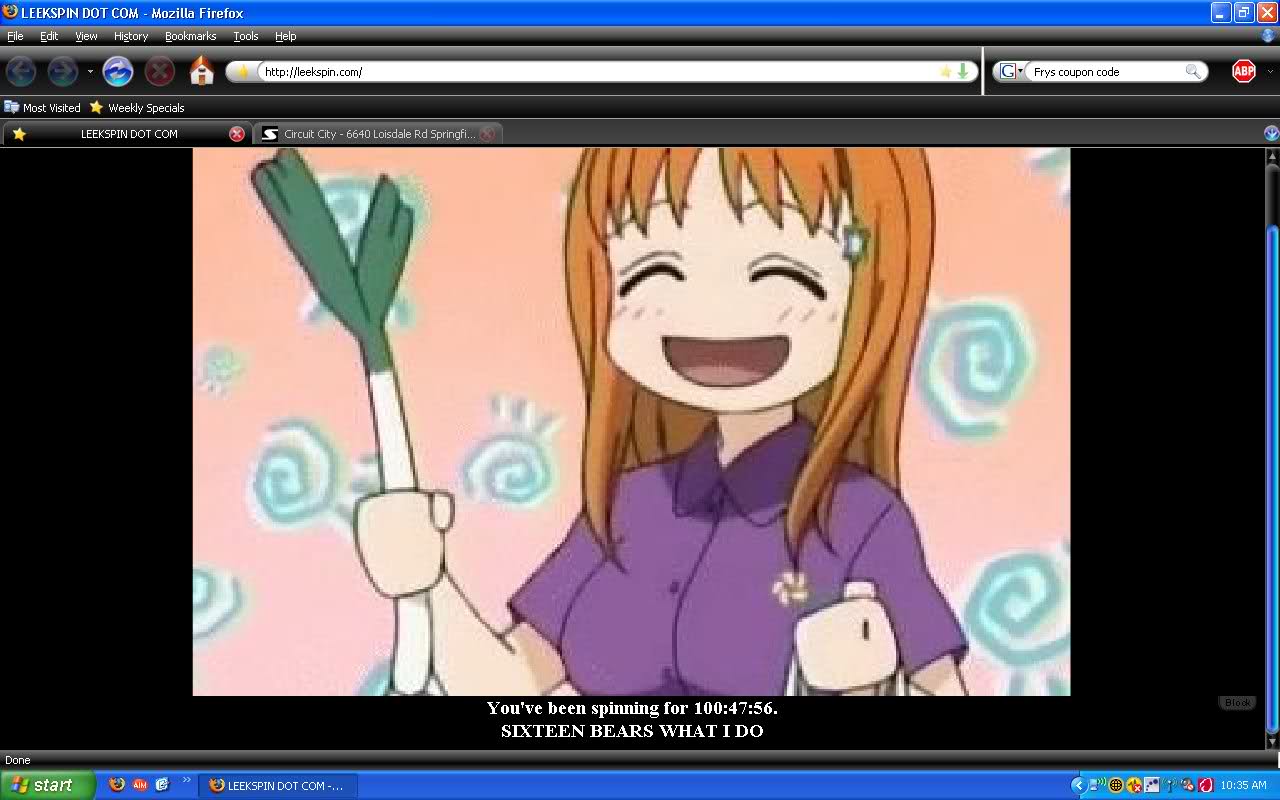
Task: Open the back/forward history dropdown arrow
Action: [90, 72]
